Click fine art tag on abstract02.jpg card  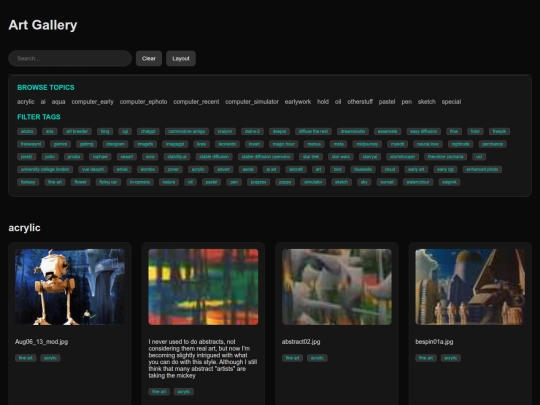[x=292, y=358]
